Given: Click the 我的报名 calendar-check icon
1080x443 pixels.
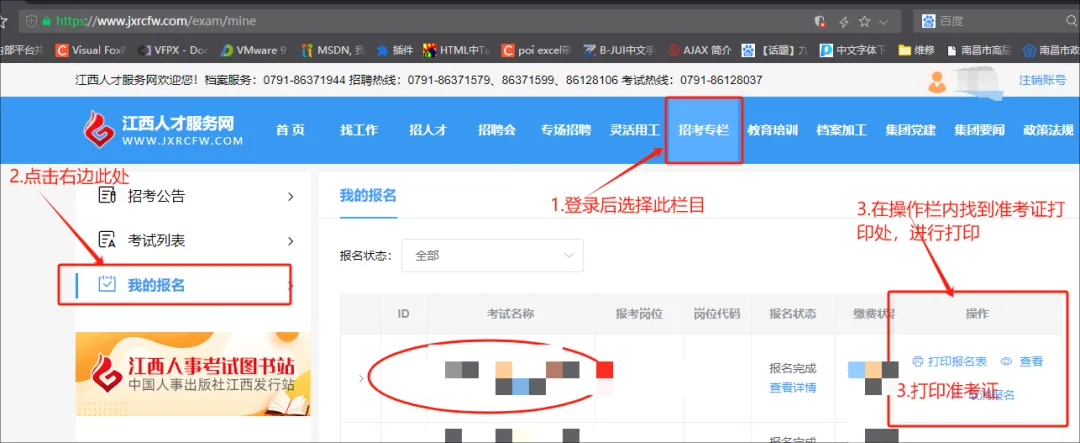Looking at the screenshot, I should coord(108,285).
